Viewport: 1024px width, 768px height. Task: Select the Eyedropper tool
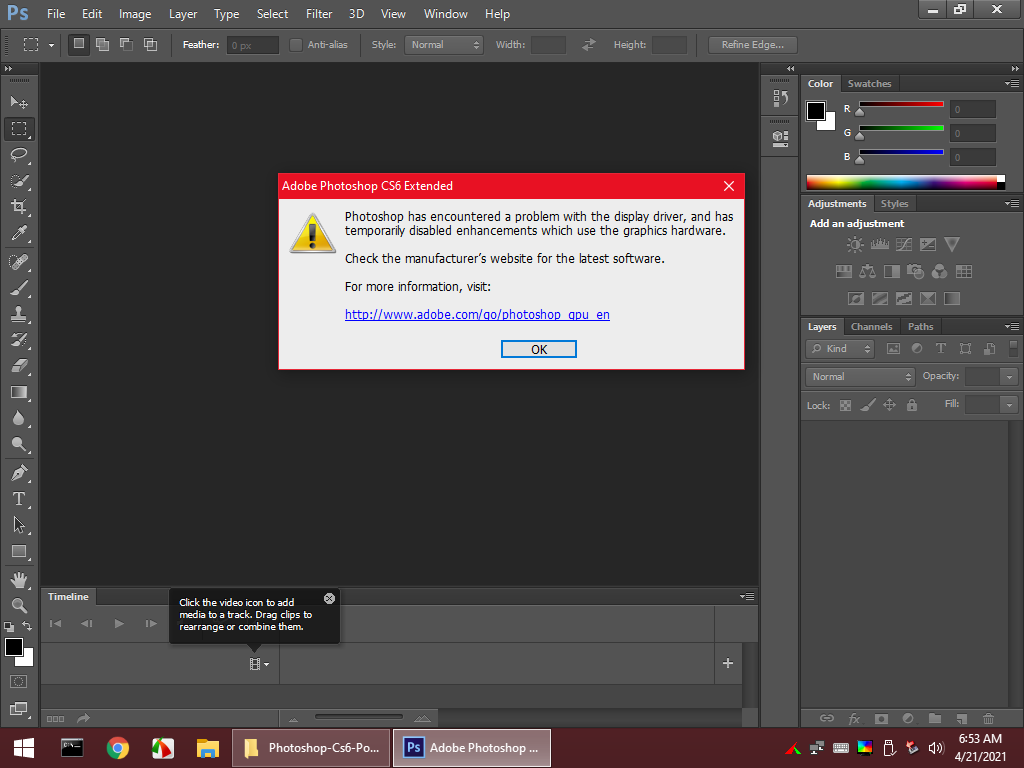click(19, 233)
